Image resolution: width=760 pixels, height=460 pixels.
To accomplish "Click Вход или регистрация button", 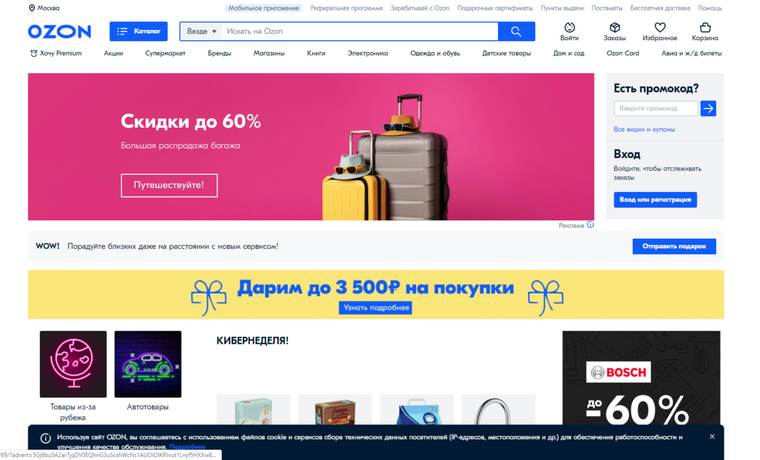I will pyautogui.click(x=655, y=200).
